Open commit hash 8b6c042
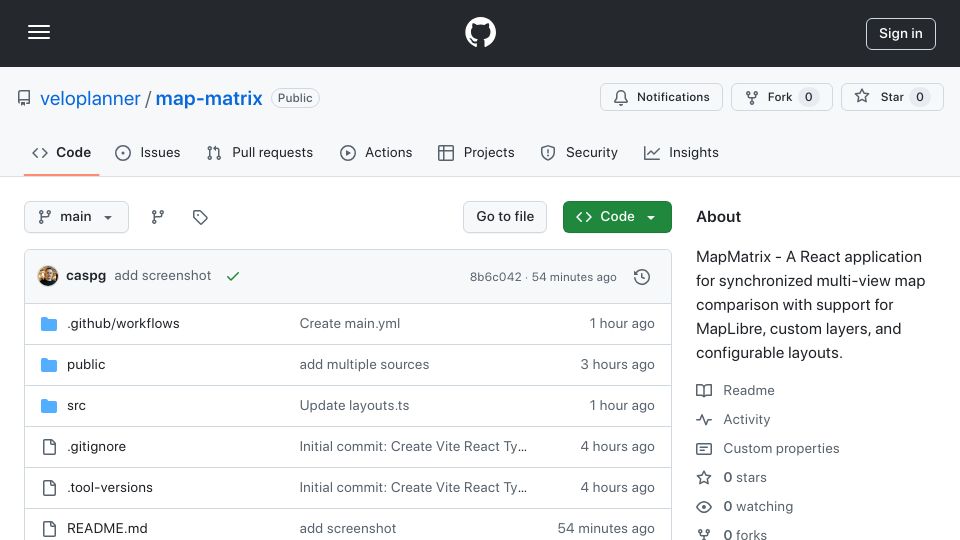Screen dimensions: 960x540 click(495, 277)
